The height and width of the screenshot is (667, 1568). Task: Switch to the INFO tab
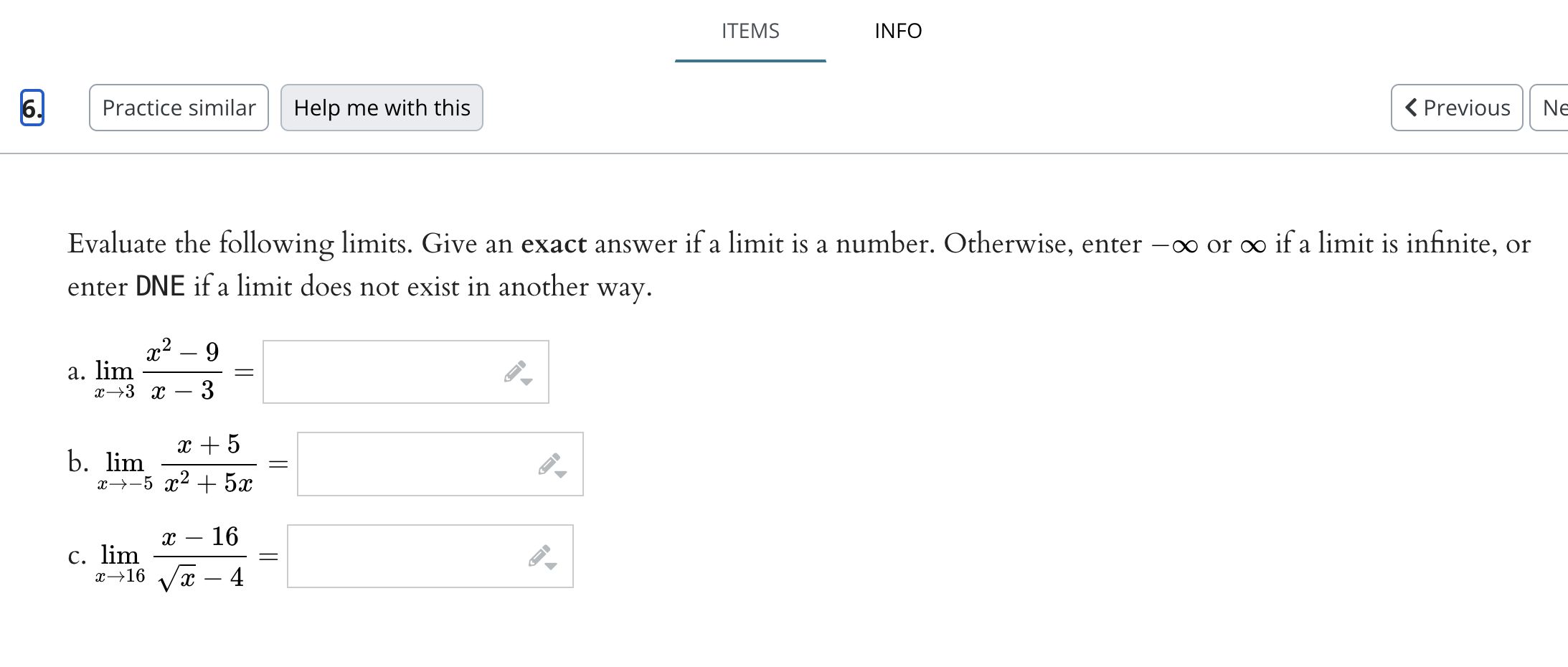(x=898, y=31)
